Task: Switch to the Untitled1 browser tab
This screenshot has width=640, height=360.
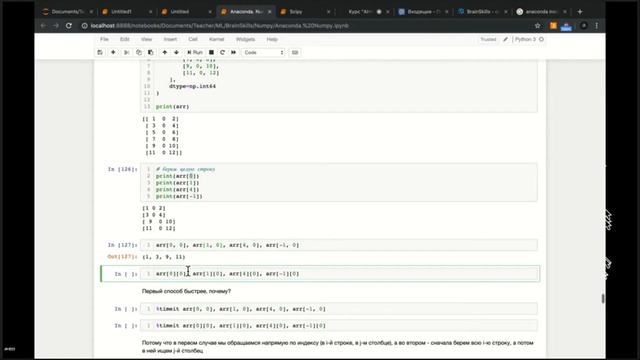Action: pyautogui.click(x=127, y=12)
